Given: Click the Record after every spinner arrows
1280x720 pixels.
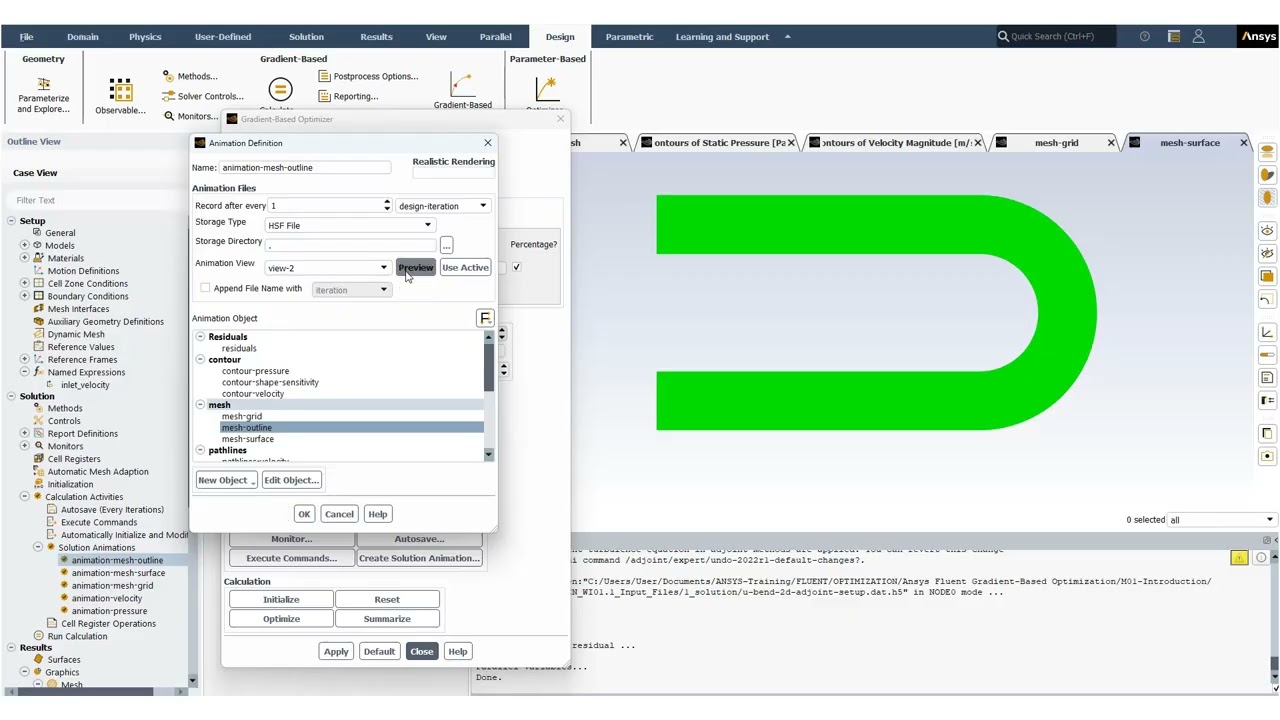Looking at the screenshot, I should click(387, 206).
